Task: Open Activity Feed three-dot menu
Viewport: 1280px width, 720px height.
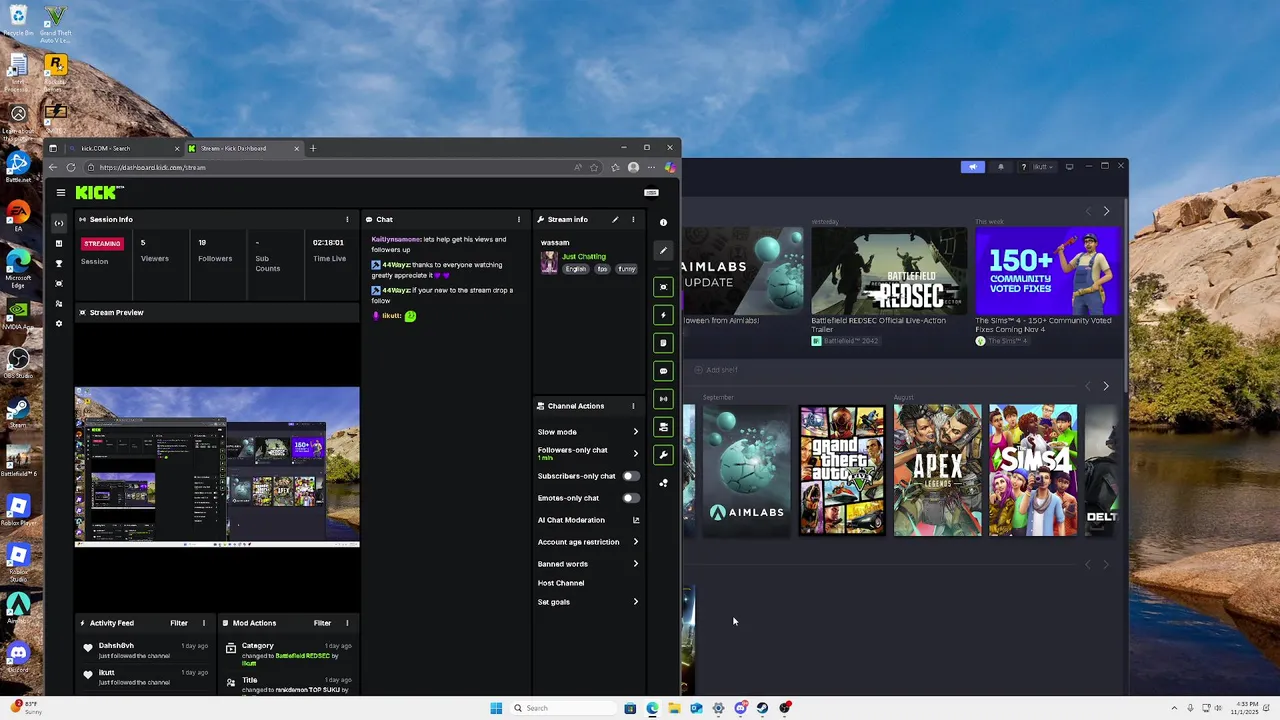Action: 204,623
